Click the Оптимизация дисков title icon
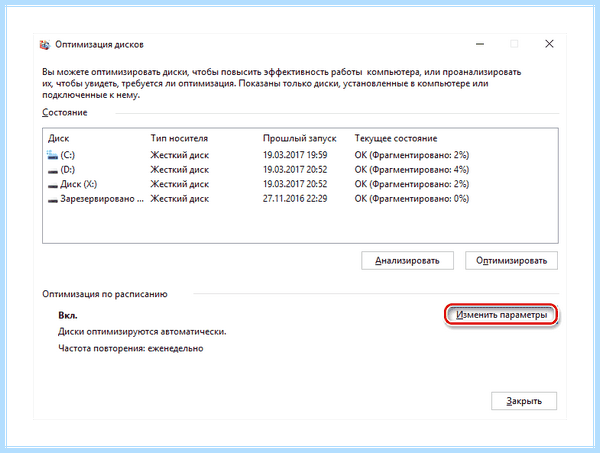 [x=45, y=45]
